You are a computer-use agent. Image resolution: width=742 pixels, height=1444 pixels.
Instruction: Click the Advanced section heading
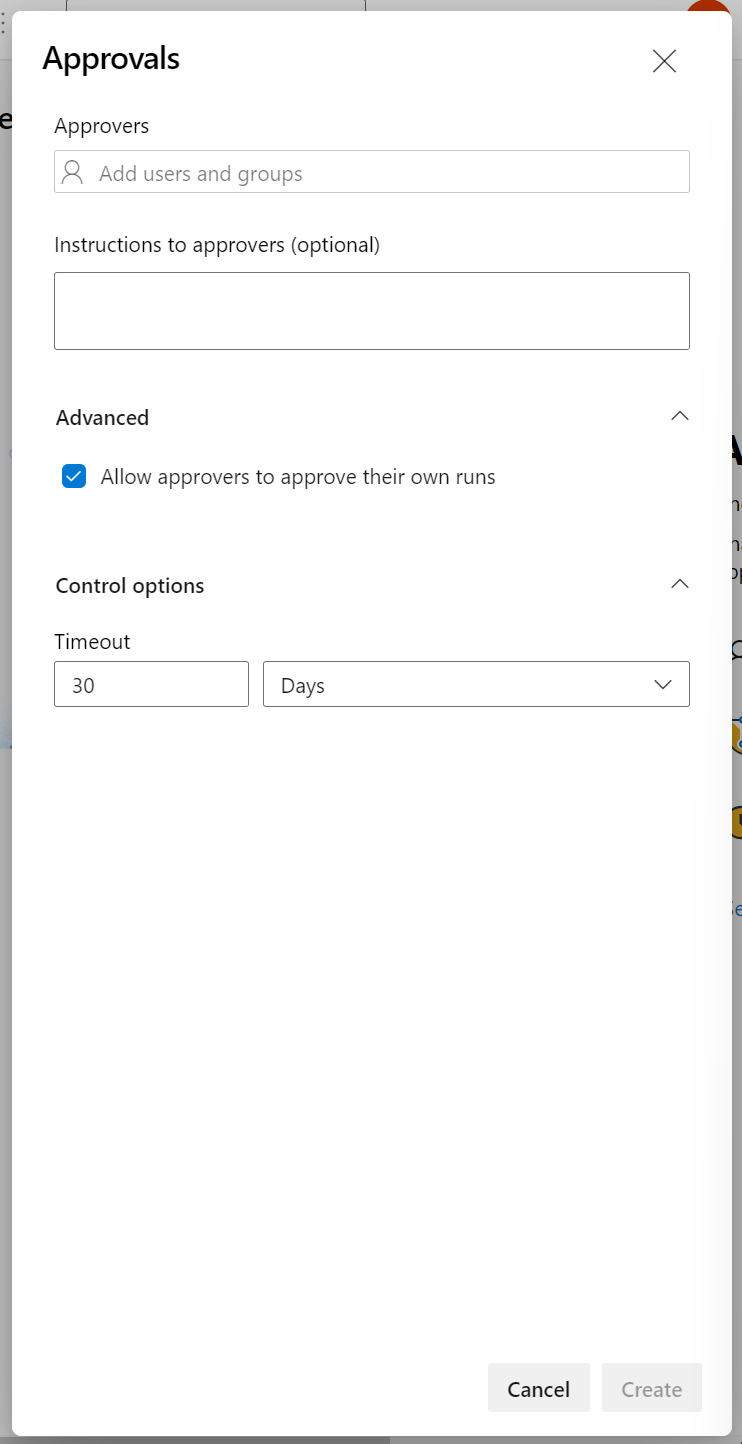pos(102,417)
